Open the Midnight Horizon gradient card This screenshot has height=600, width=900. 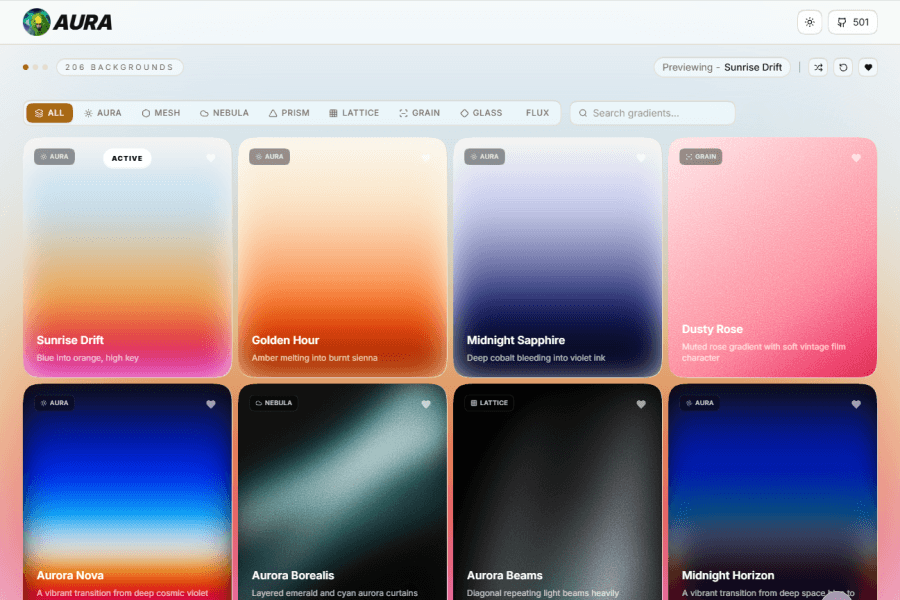(x=773, y=492)
